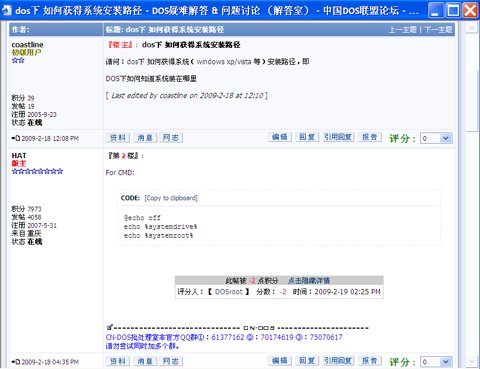Click 资料 button in coastline's post
The image size is (480, 369).
[118, 137]
